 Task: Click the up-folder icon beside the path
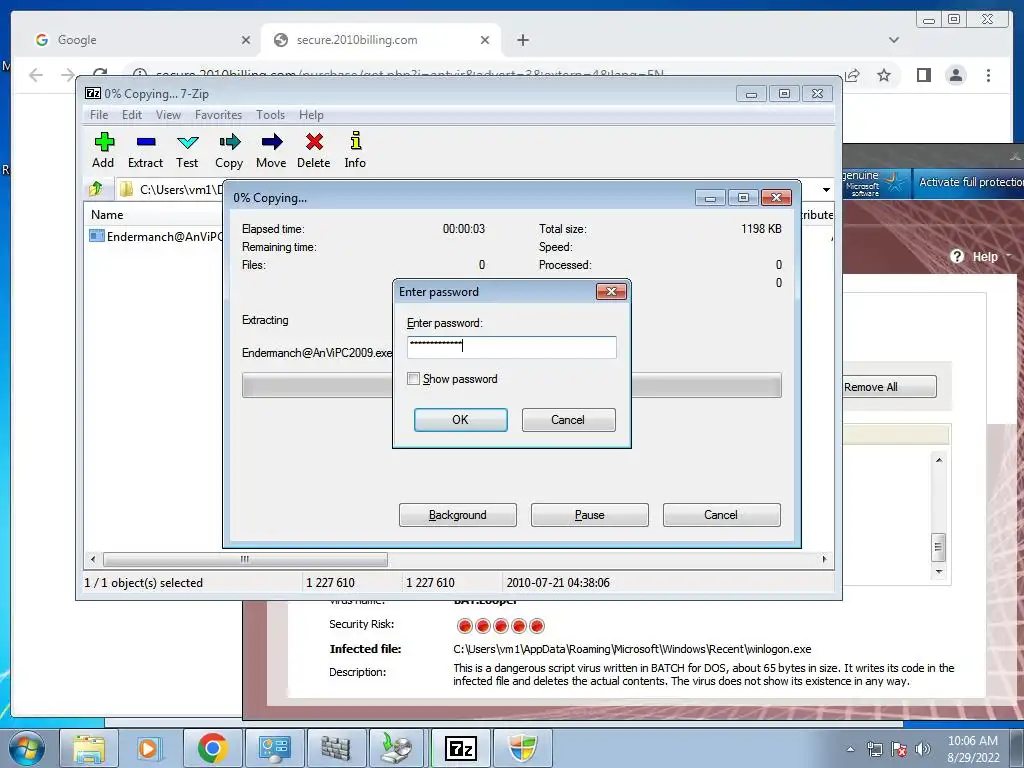(x=96, y=189)
